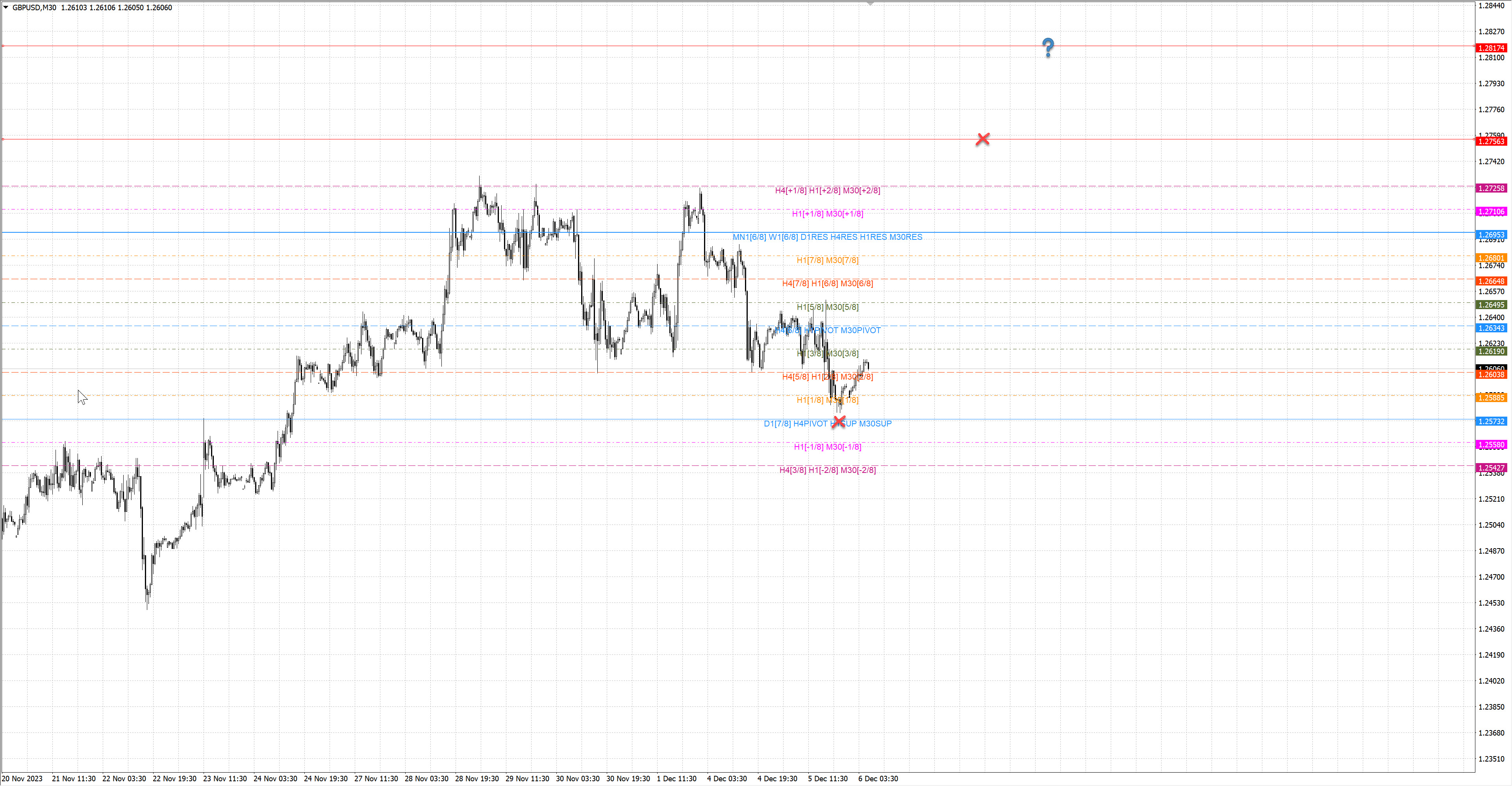1512x786 pixels.
Task: Click the H4[+1/8] H1[+2/8] M30[+2/8] label
Action: 827,190
